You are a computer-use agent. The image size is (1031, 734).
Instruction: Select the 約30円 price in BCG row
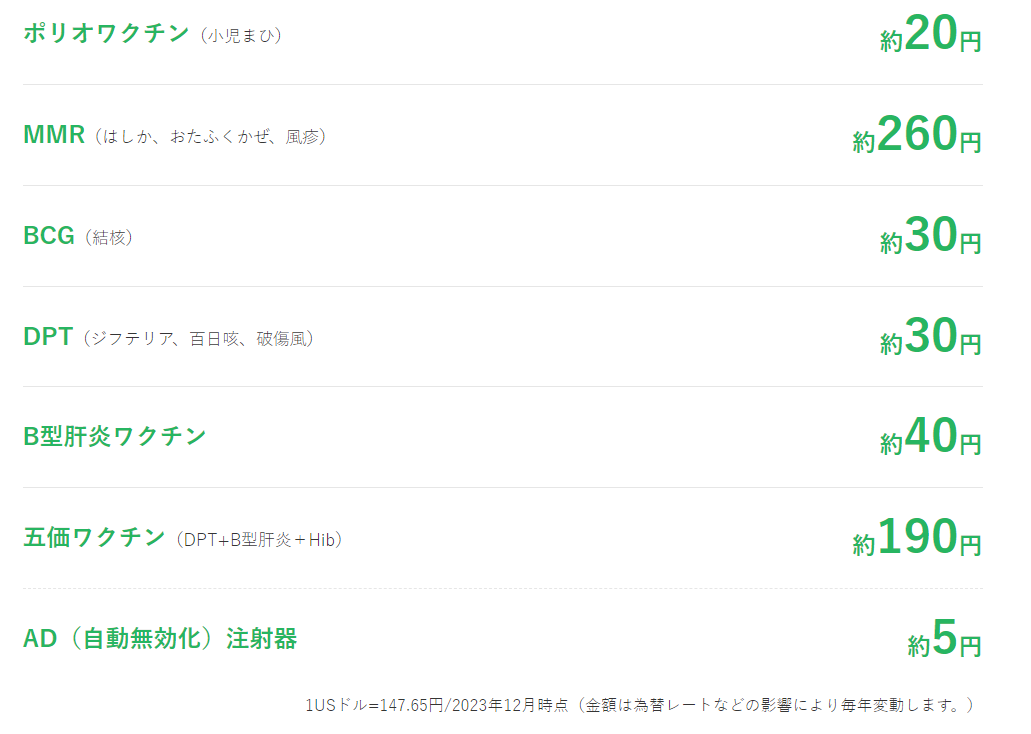click(x=930, y=235)
